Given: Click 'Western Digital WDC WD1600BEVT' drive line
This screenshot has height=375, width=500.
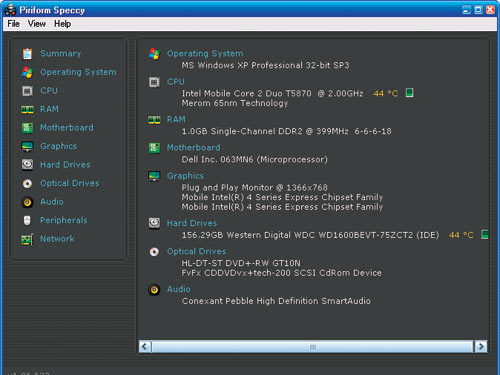Looking at the screenshot, I should point(310,235).
